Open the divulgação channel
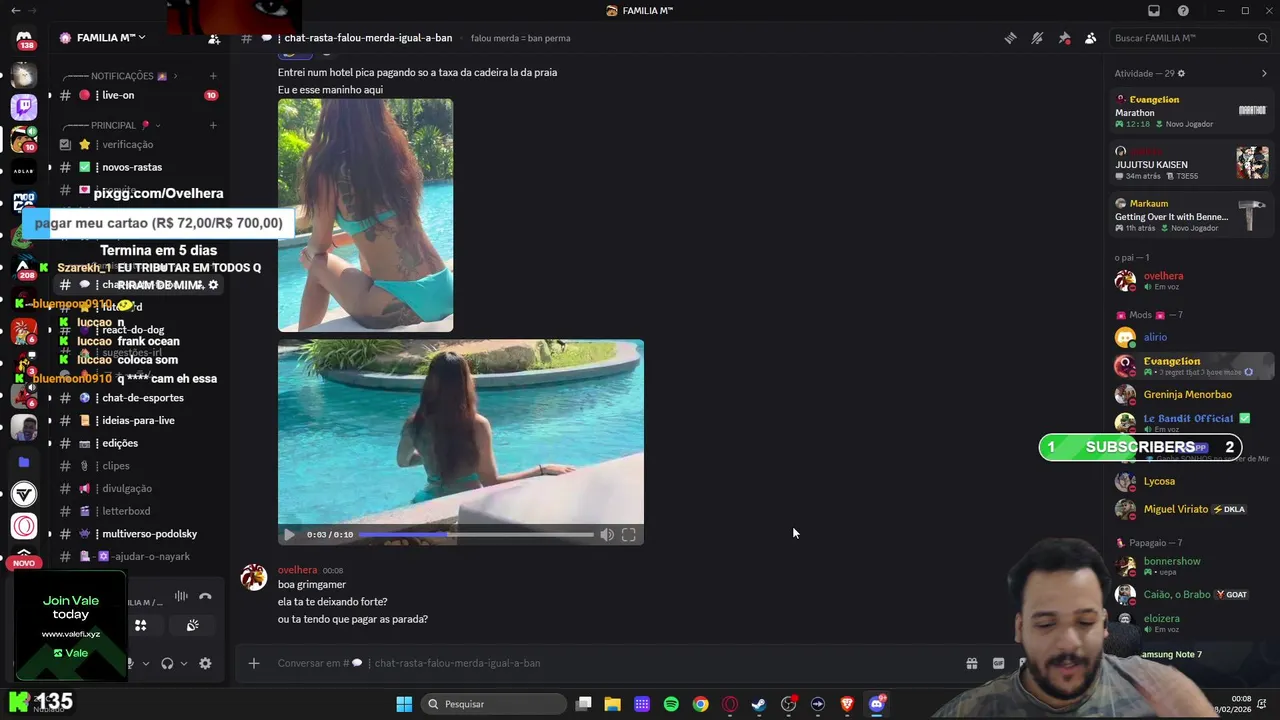Image resolution: width=1280 pixels, height=720 pixels. click(138, 488)
